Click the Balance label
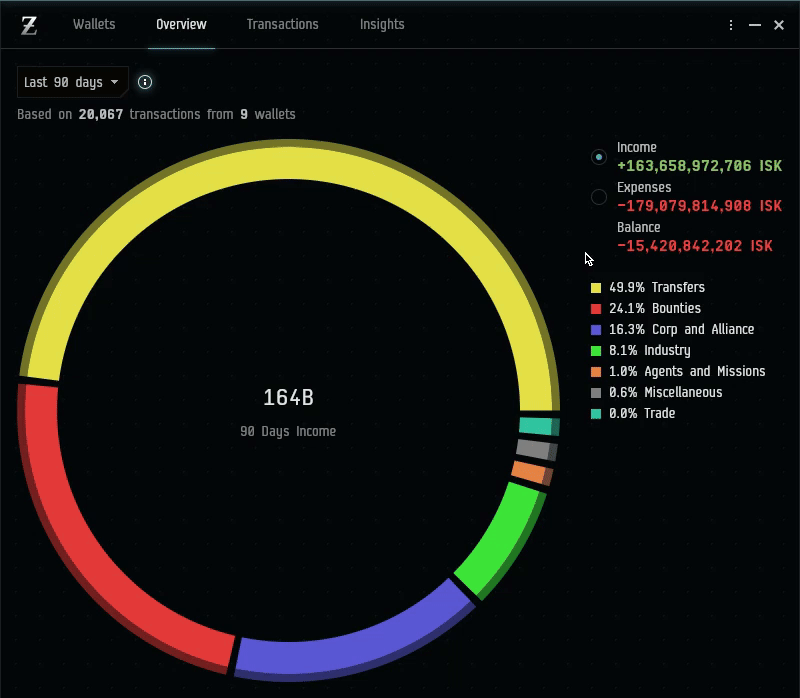Viewport: 800px width, 698px height. pyautogui.click(x=638, y=227)
